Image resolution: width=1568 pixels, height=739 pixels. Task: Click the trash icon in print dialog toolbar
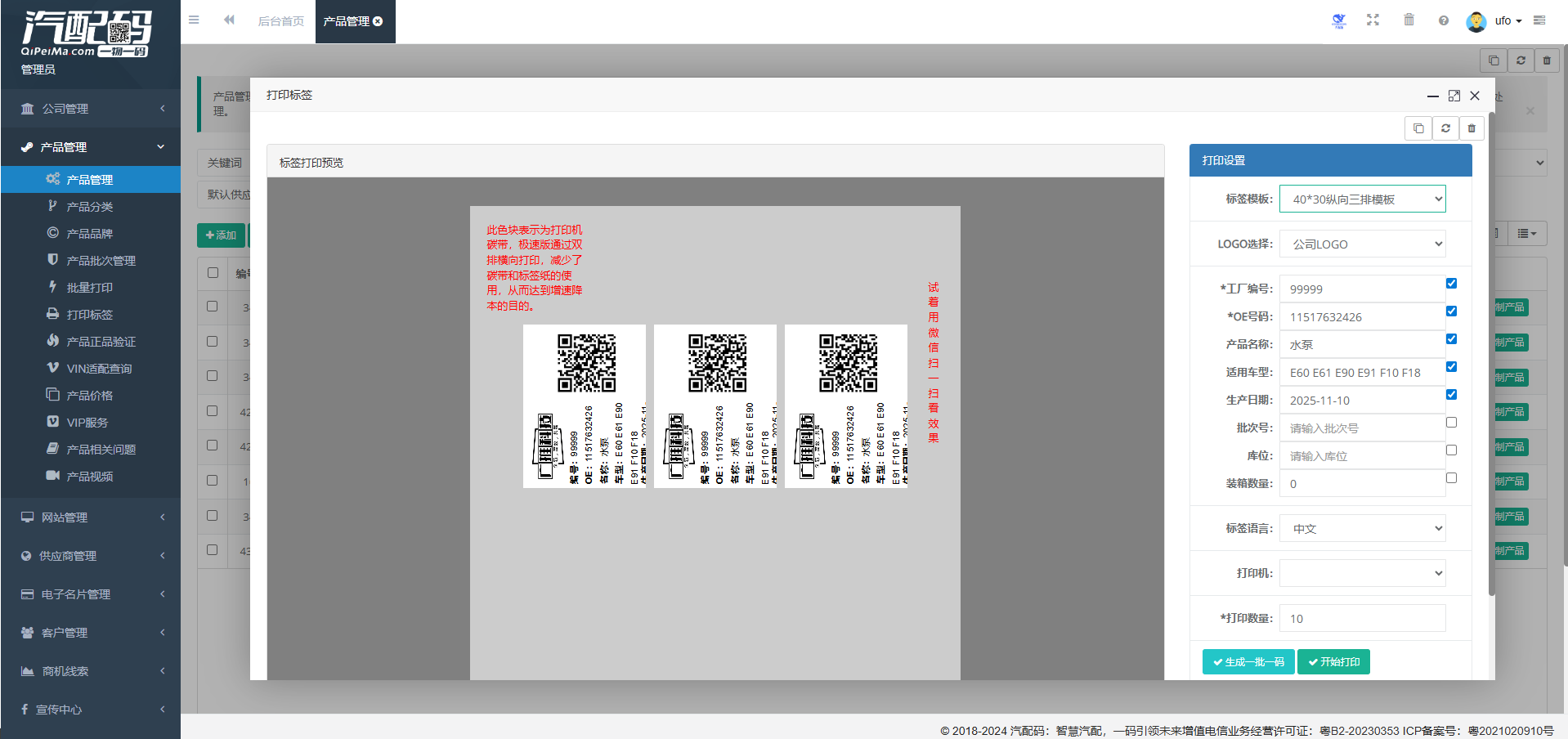pyautogui.click(x=1472, y=128)
